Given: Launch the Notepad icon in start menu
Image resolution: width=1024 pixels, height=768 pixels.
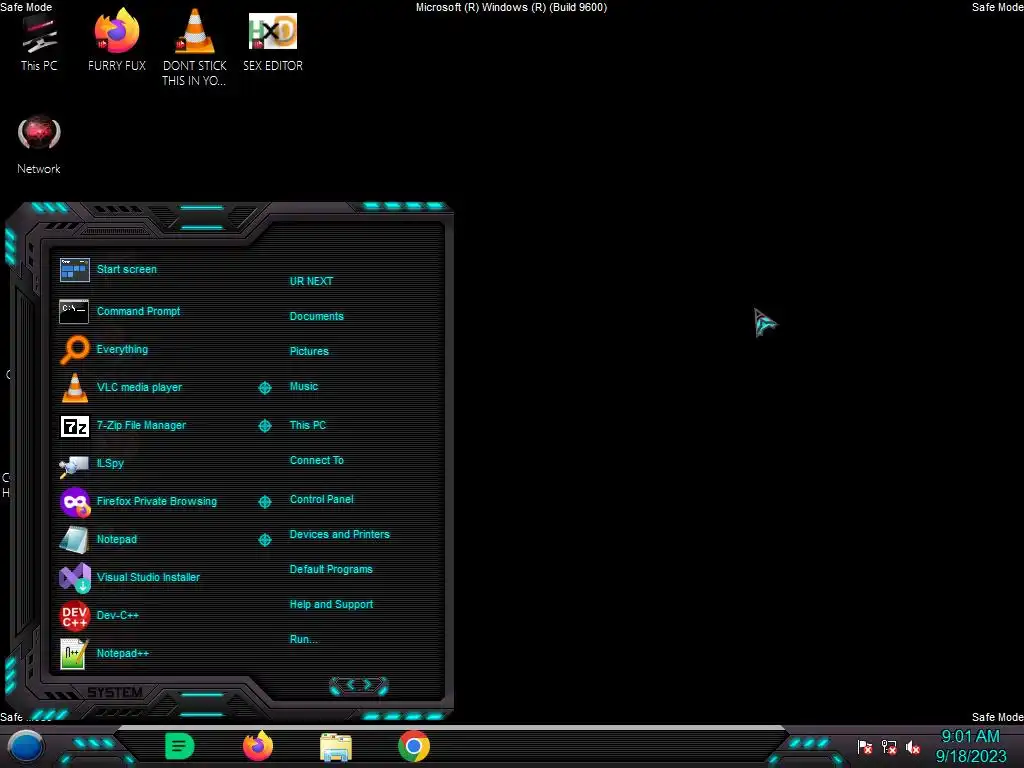Looking at the screenshot, I should tap(74, 540).
